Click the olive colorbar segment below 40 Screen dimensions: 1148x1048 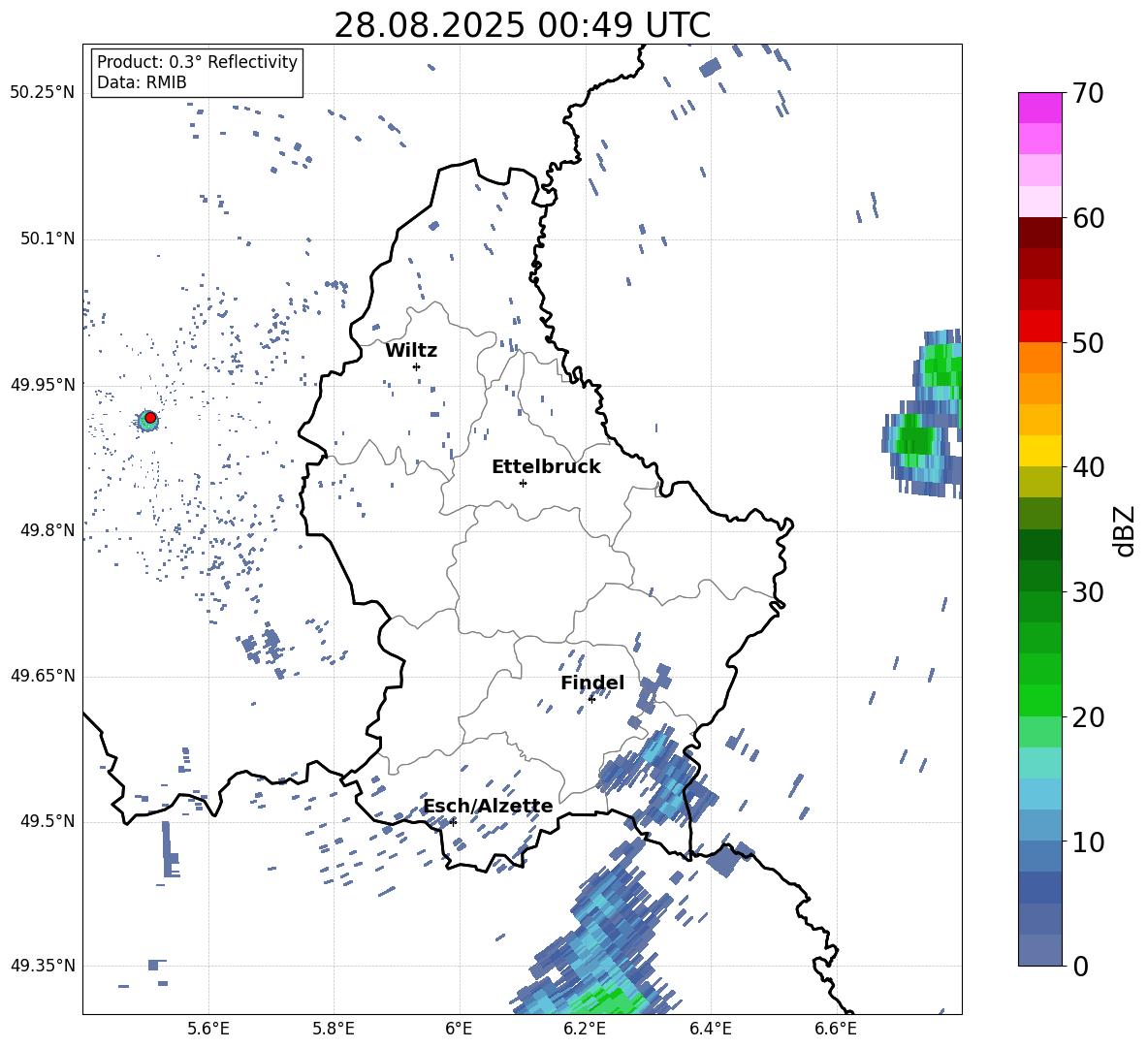pos(1039,482)
